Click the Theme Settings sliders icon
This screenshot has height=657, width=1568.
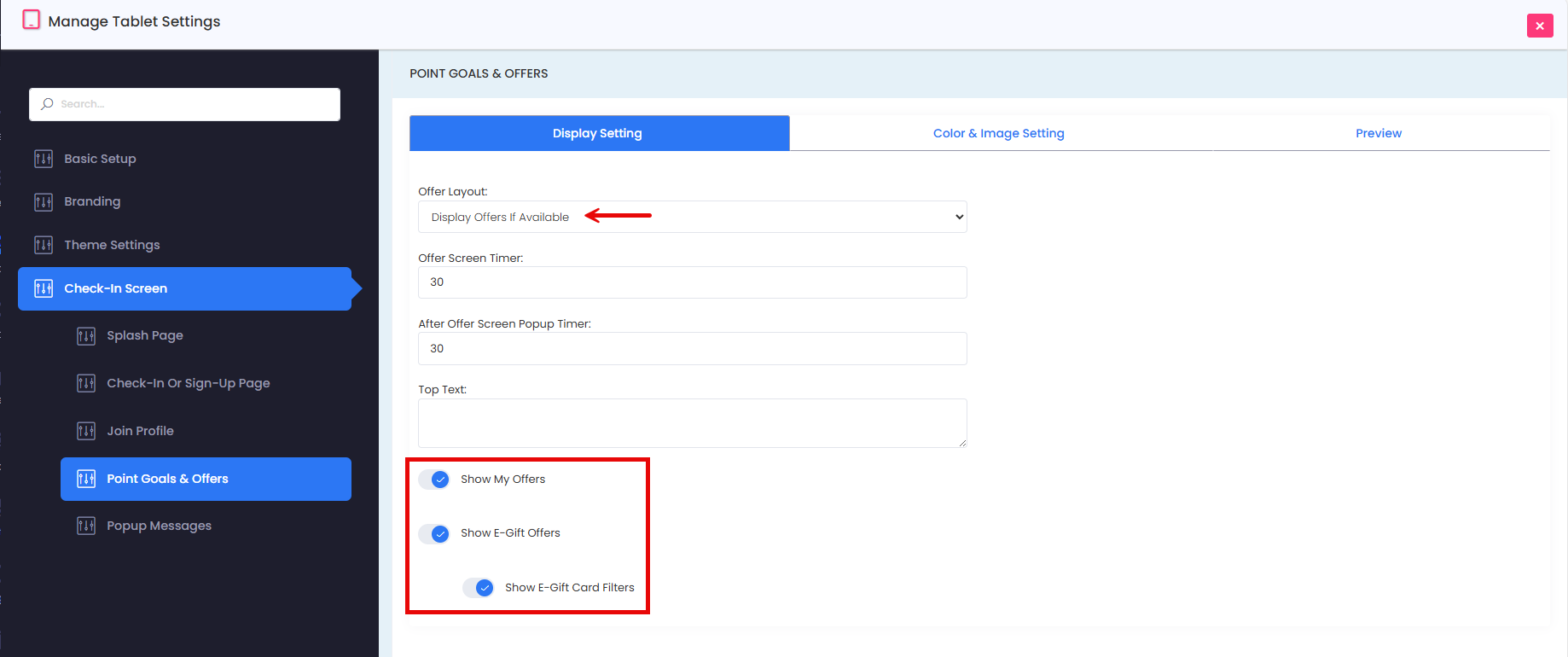[44, 245]
